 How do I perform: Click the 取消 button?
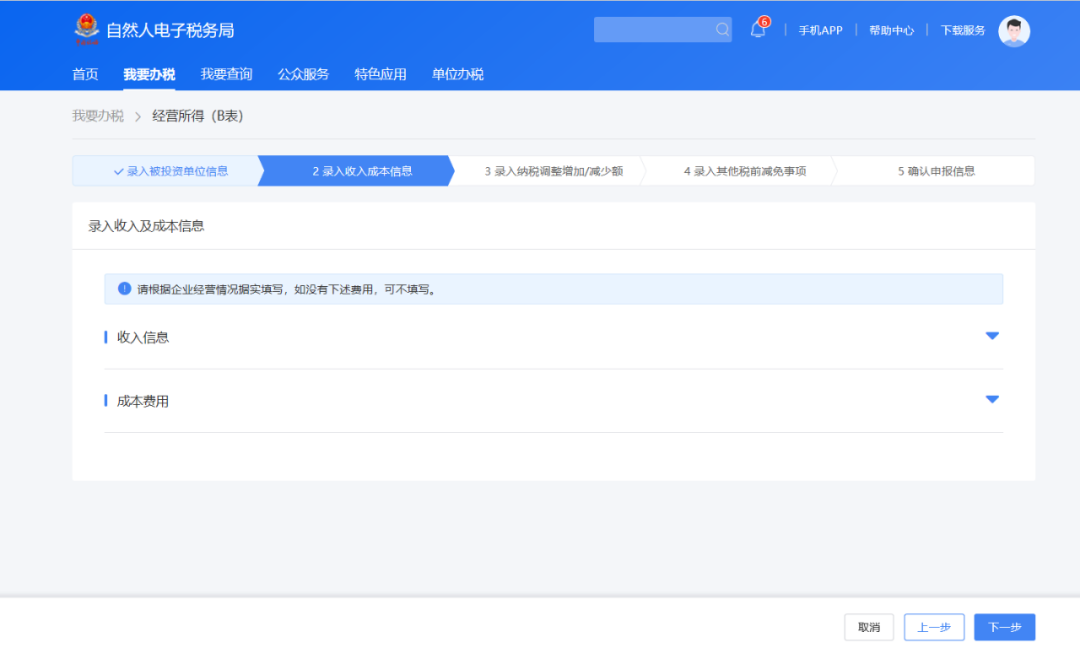[x=868, y=627]
